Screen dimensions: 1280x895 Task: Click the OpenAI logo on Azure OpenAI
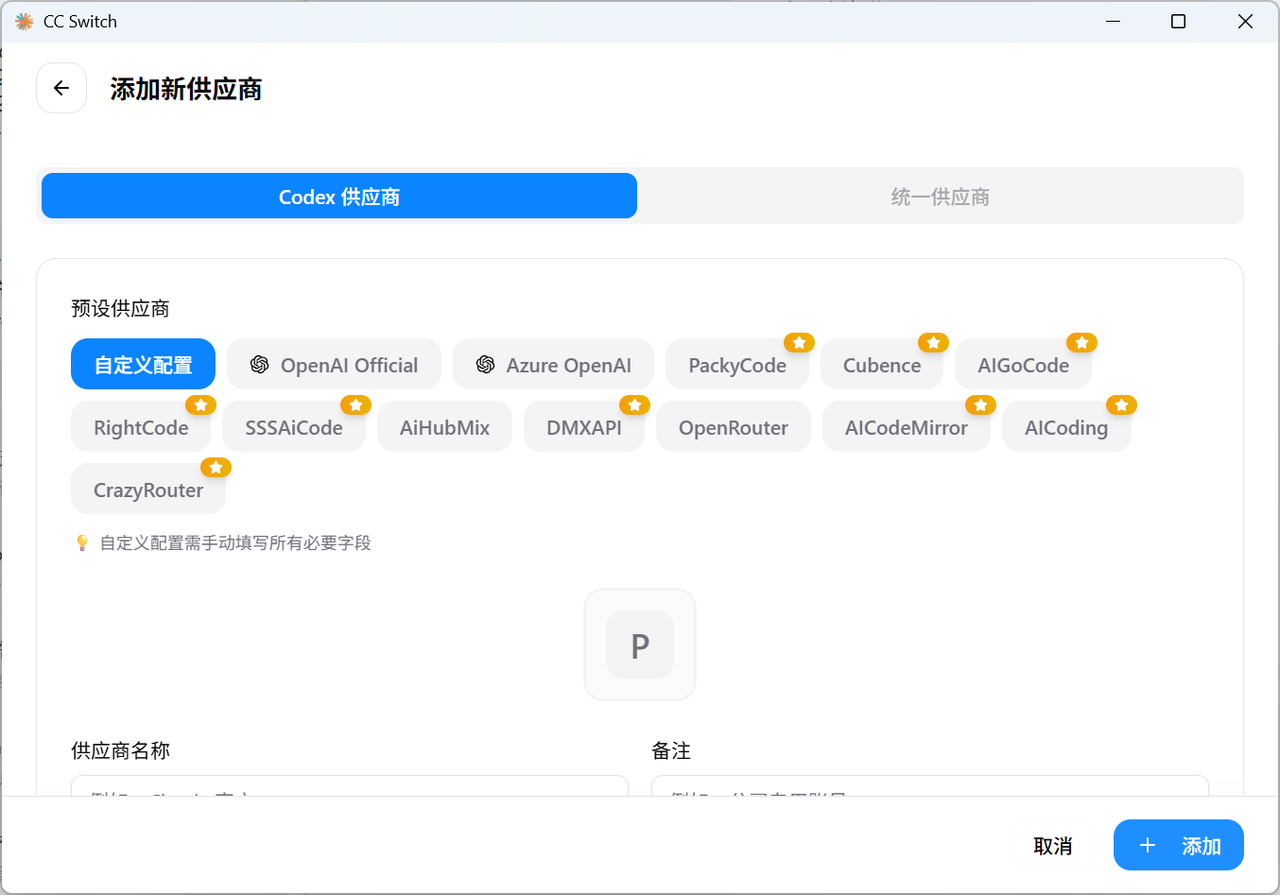tap(485, 365)
